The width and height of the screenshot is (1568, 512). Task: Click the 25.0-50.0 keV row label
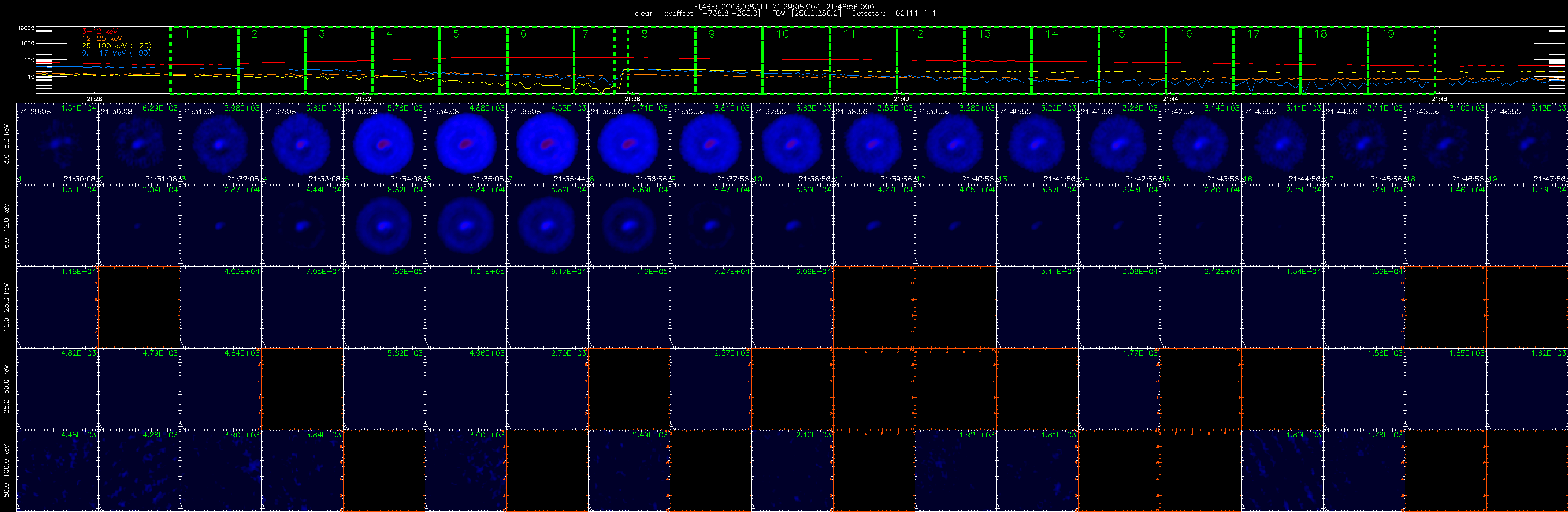(x=6, y=388)
